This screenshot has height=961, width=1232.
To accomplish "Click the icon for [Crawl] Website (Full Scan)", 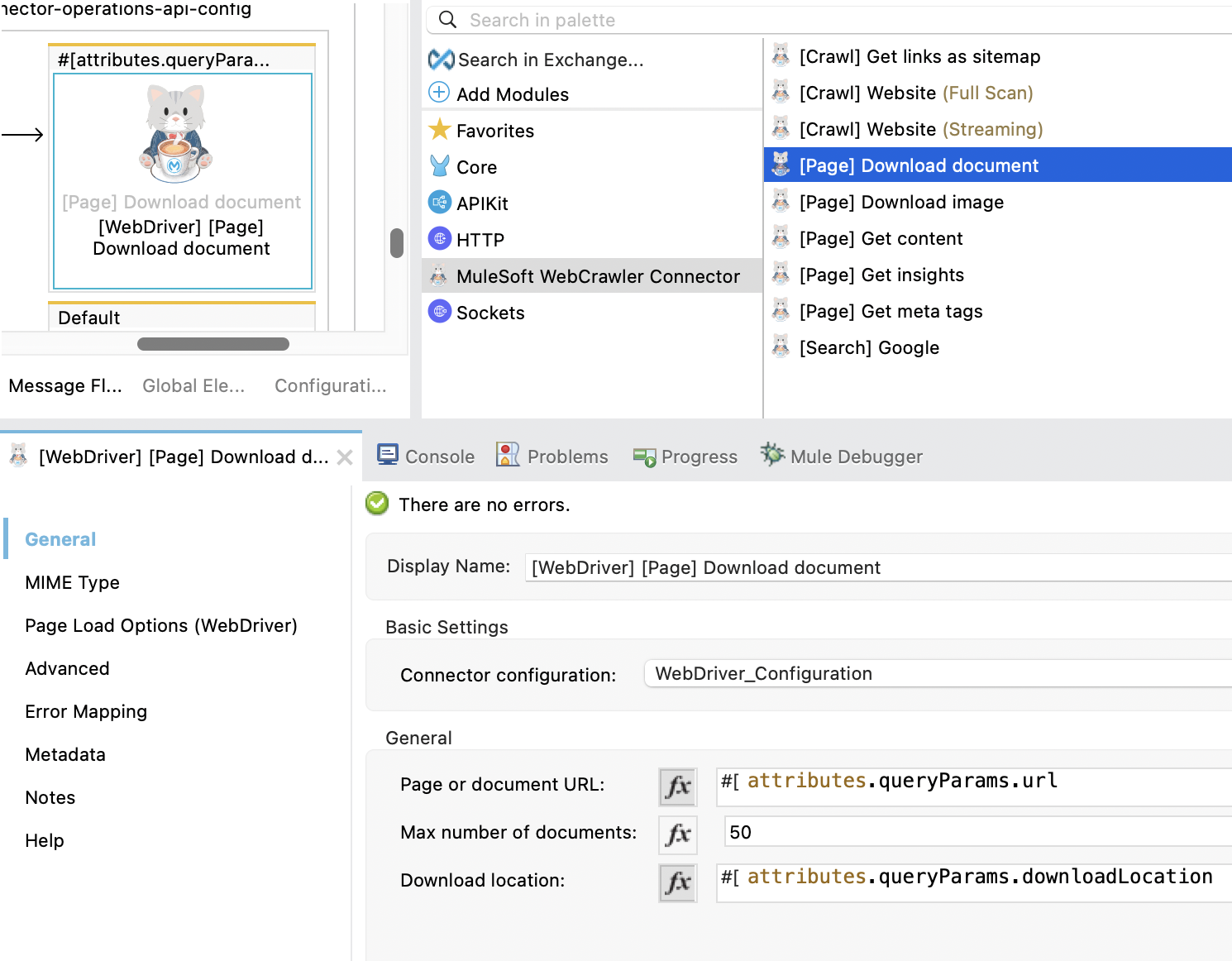I will [x=781, y=91].
